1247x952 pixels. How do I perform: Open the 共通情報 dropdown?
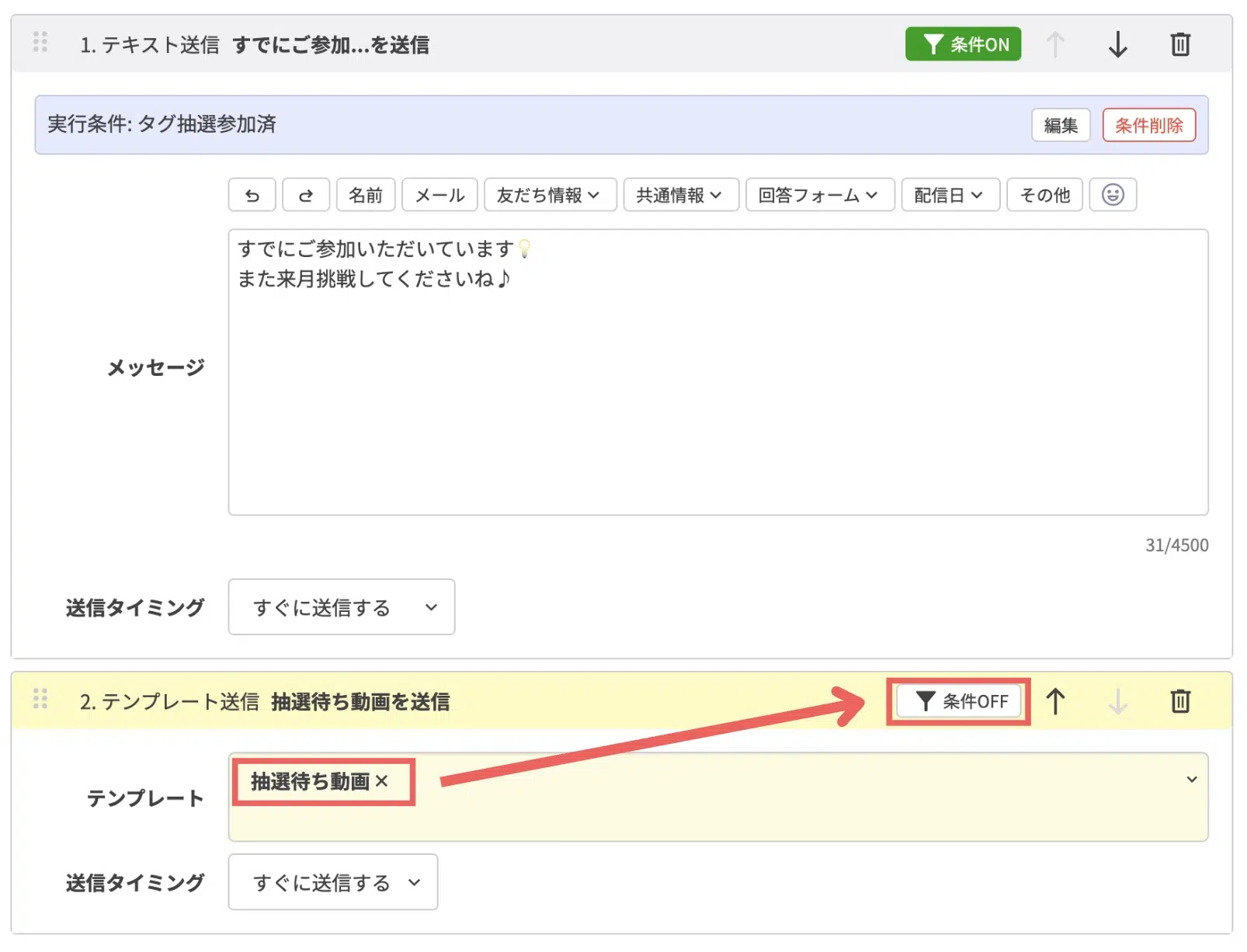[680, 195]
